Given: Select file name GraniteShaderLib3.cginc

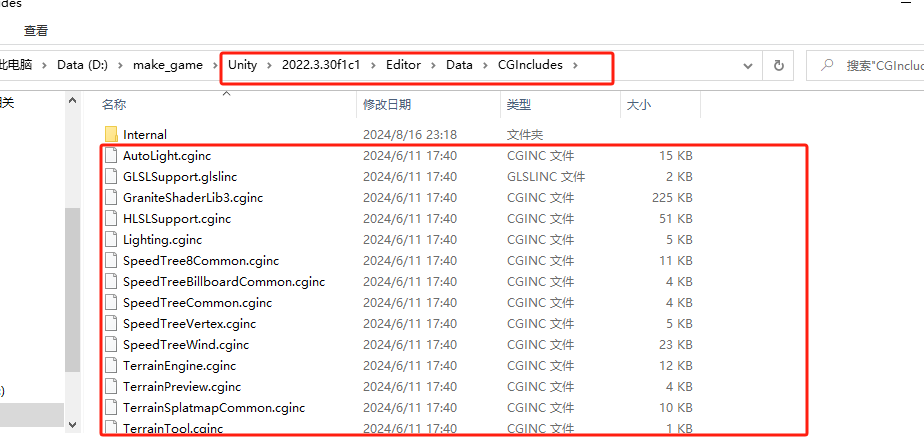Looking at the screenshot, I should pyautogui.click(x=193, y=197).
